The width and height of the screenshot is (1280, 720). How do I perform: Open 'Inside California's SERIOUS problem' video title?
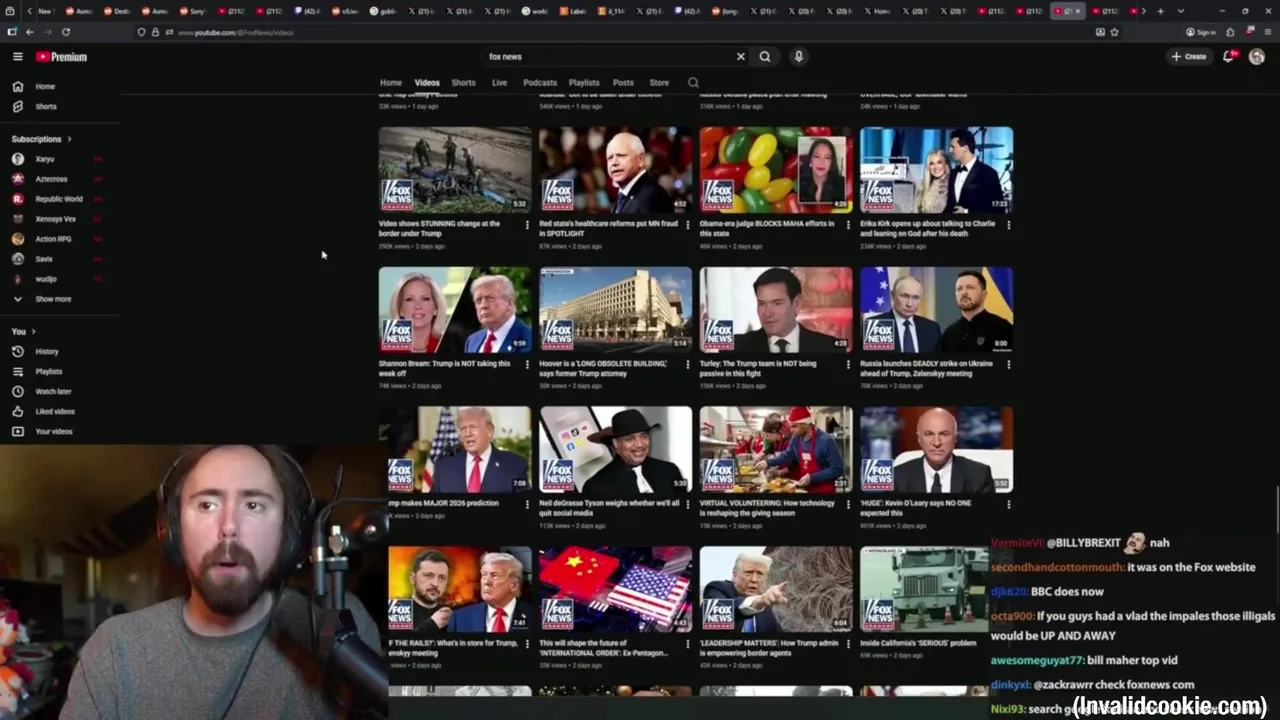[x=918, y=643]
